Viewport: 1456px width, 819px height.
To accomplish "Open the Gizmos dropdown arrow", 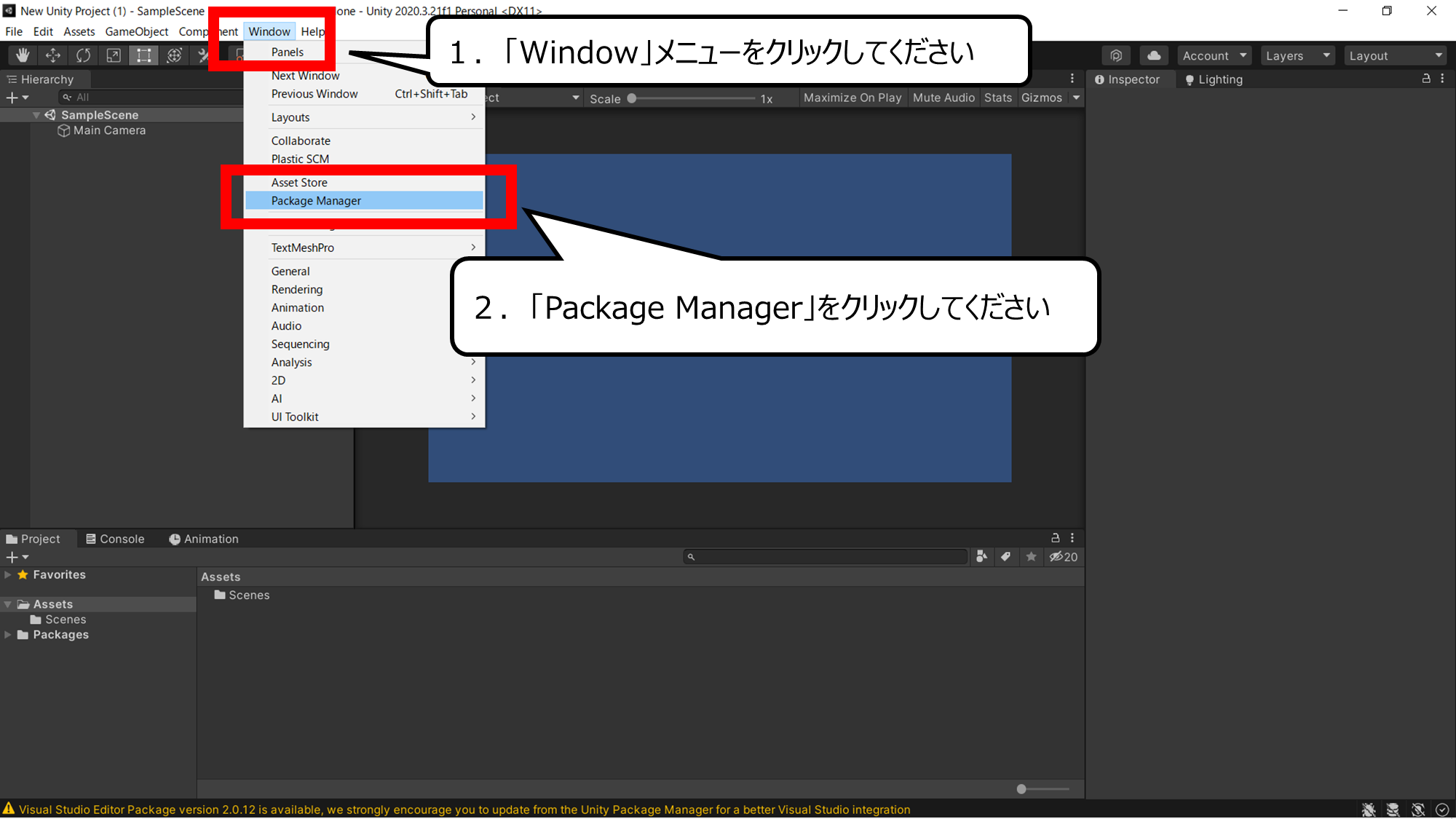I will [1076, 98].
